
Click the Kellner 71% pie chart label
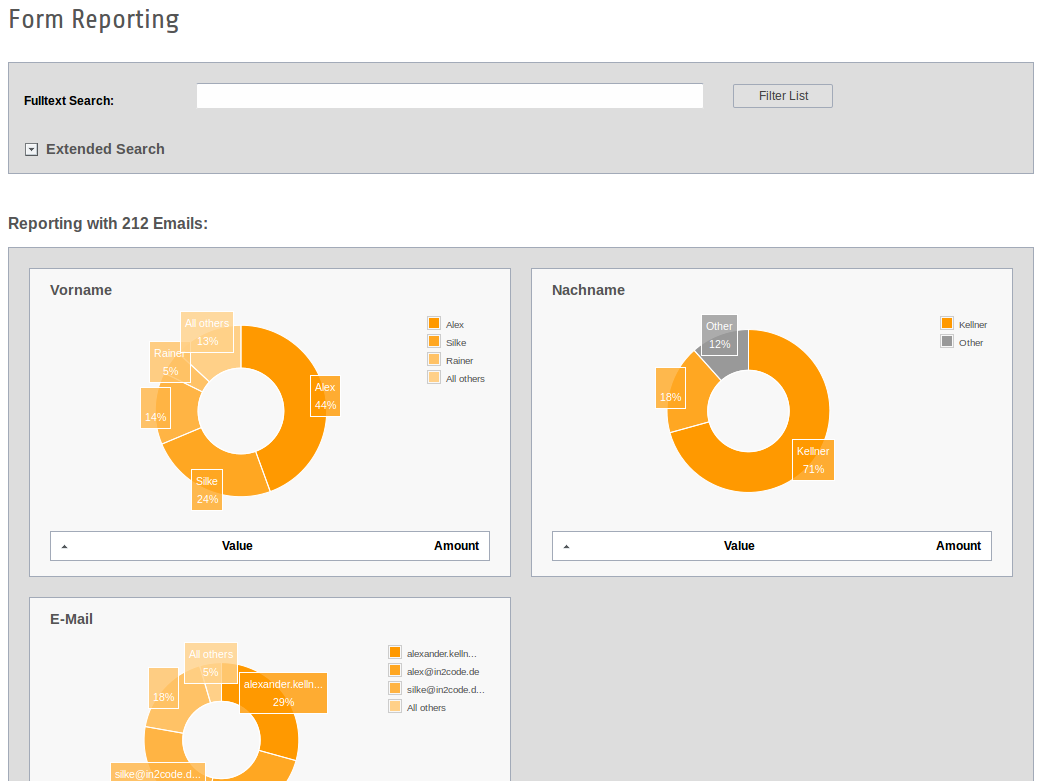813,460
